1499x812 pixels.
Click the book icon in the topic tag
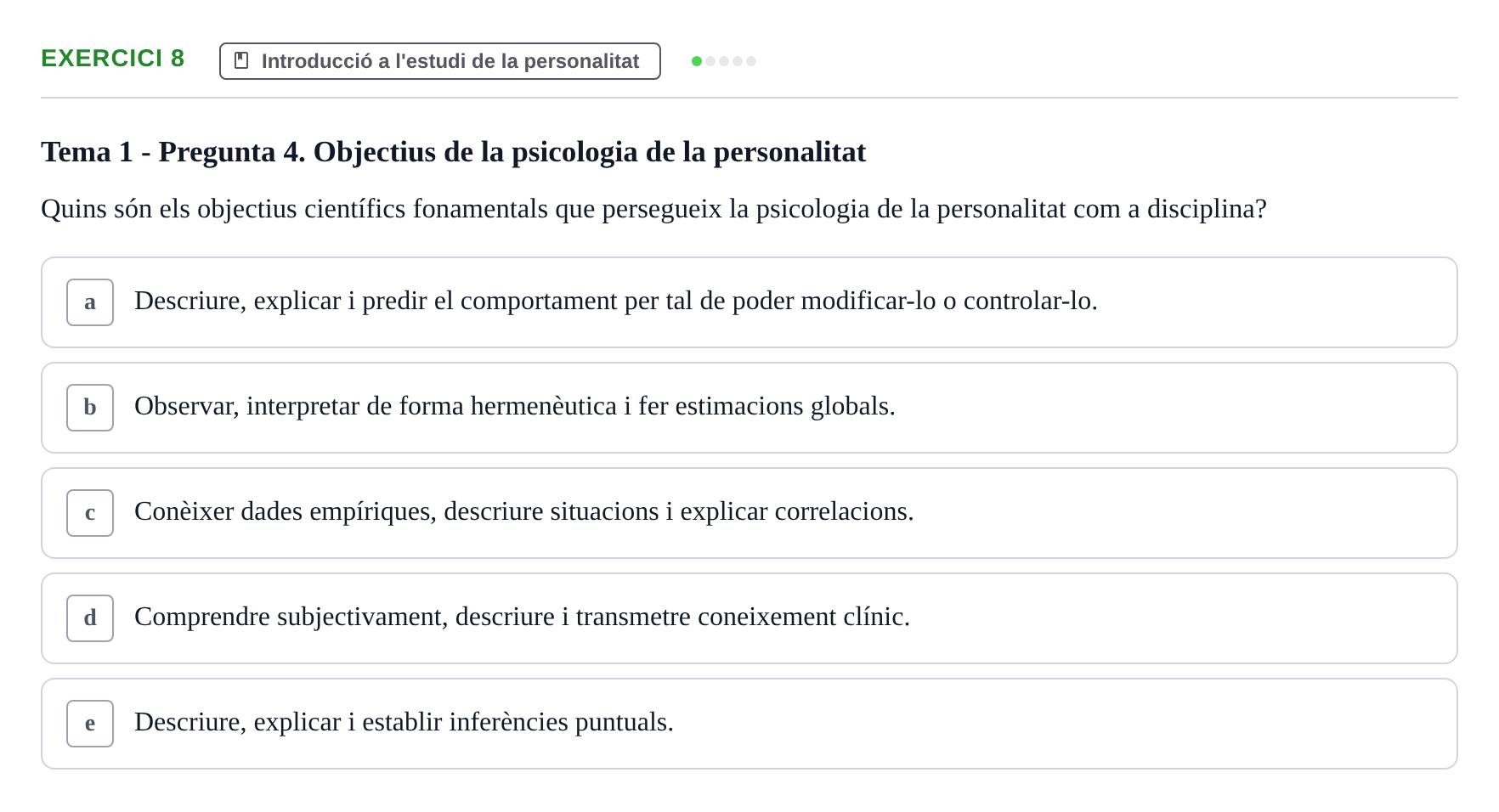(241, 61)
